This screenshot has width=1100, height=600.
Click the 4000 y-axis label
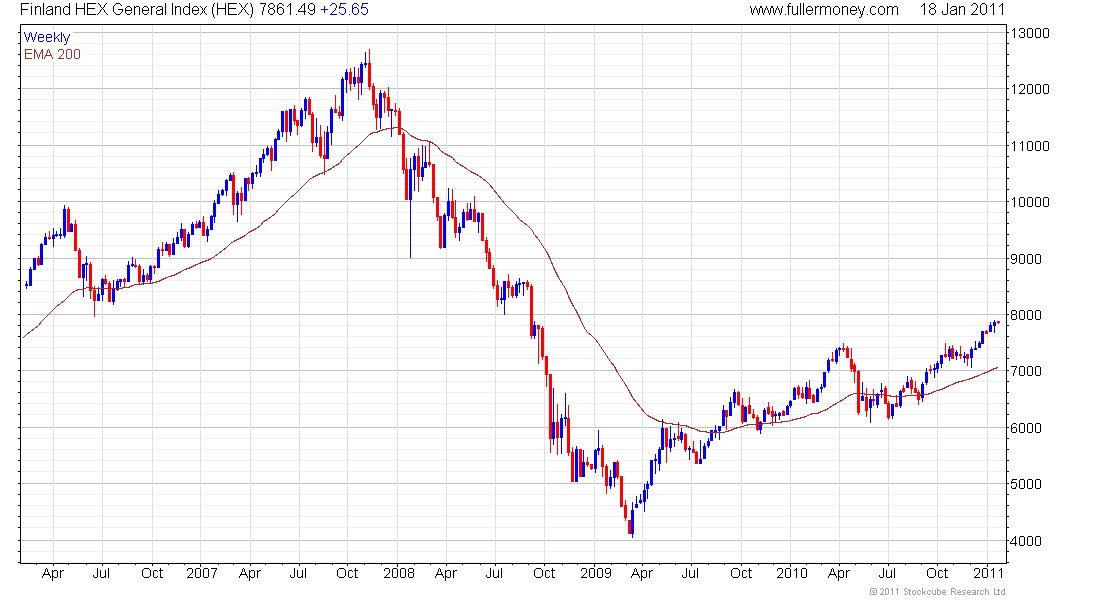pyautogui.click(x=1028, y=541)
